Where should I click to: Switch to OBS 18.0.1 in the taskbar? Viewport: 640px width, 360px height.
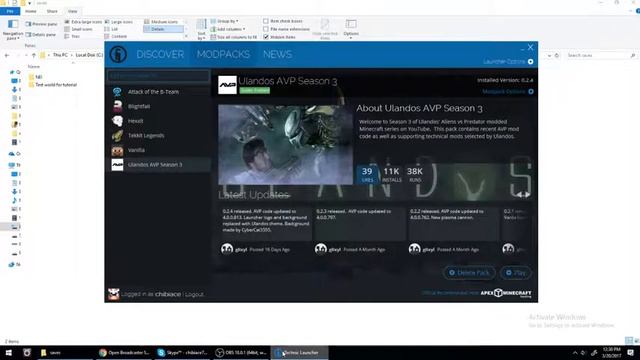click(241, 353)
